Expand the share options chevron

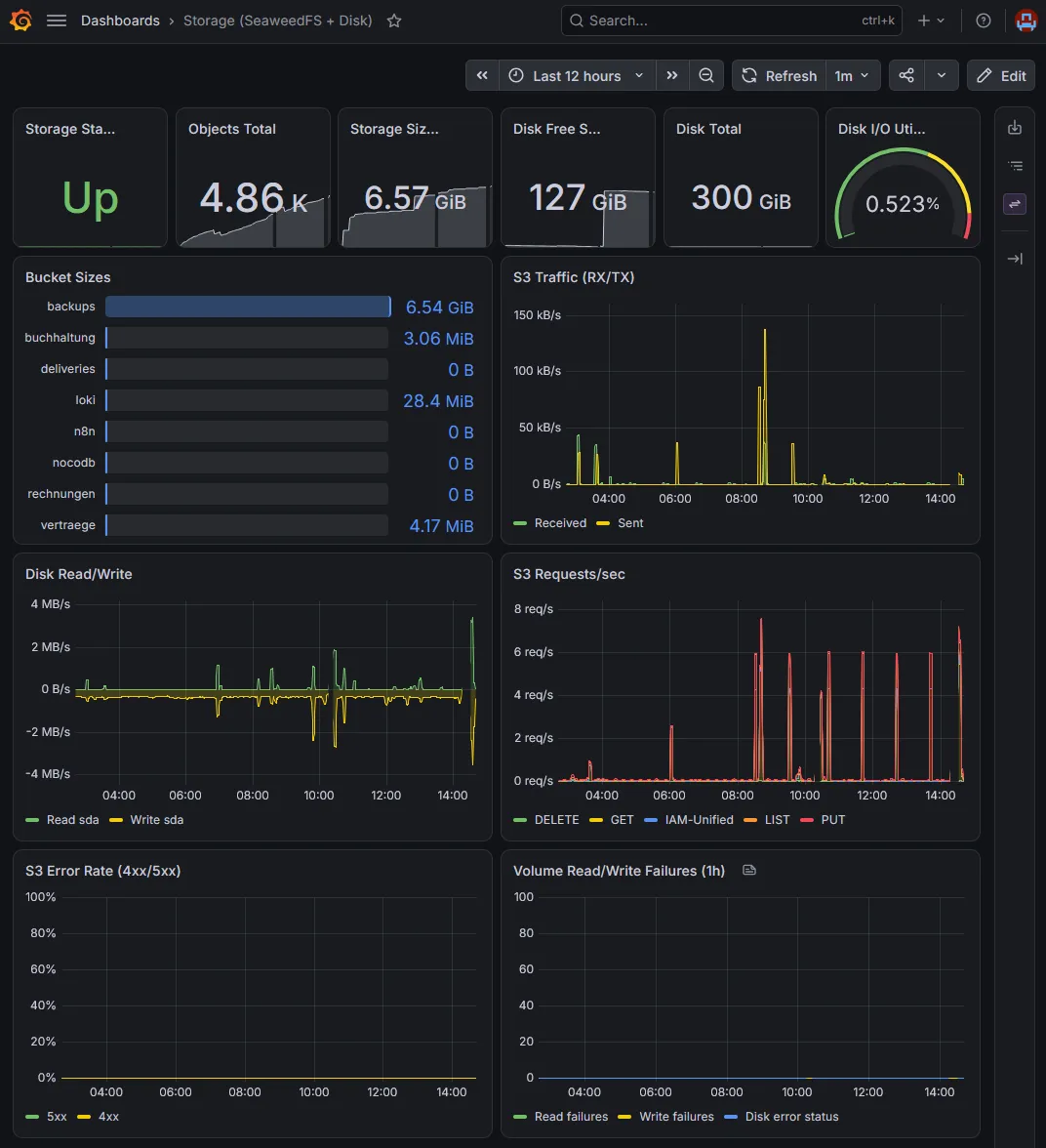(x=942, y=75)
